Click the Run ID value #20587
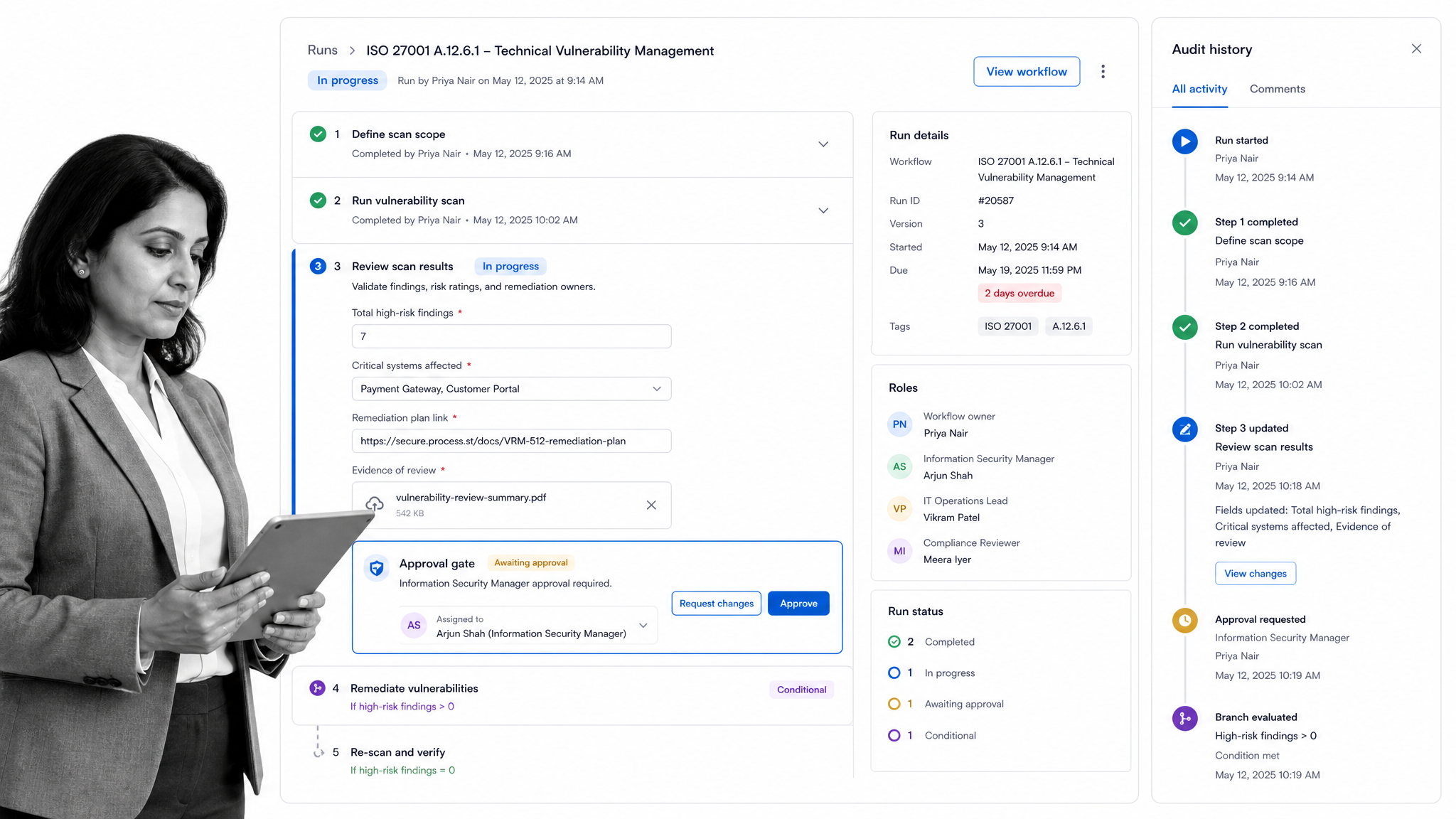 995,200
